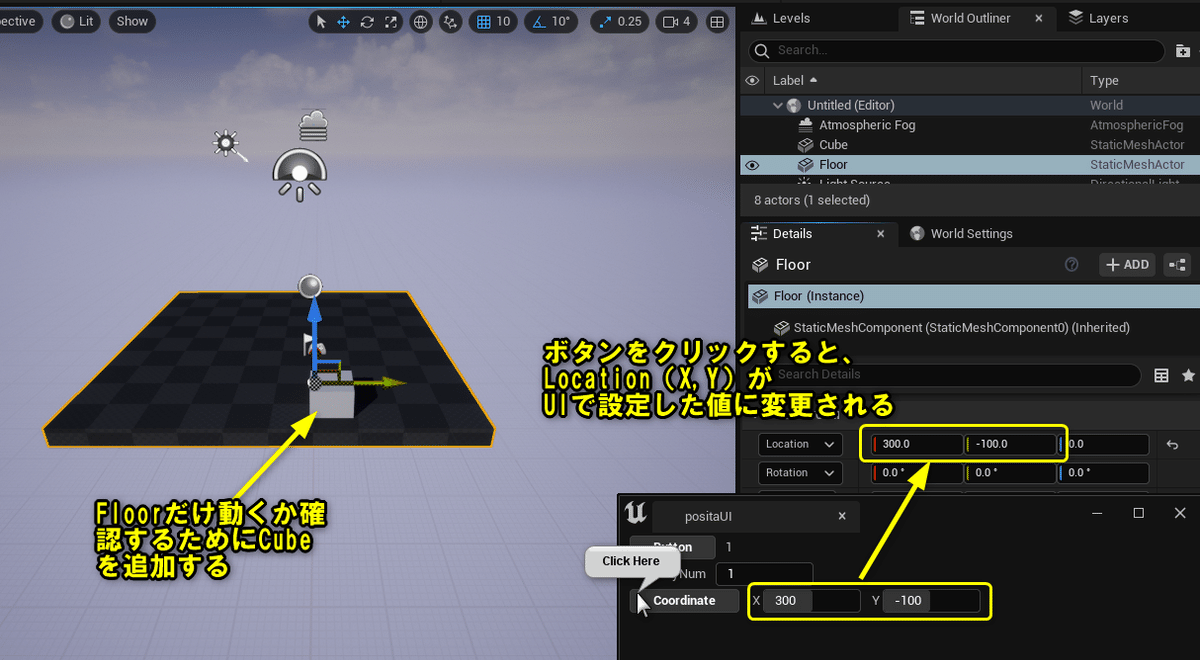Click Location X field showing 300.0
Screen dimensions: 1200x660
click(x=918, y=444)
